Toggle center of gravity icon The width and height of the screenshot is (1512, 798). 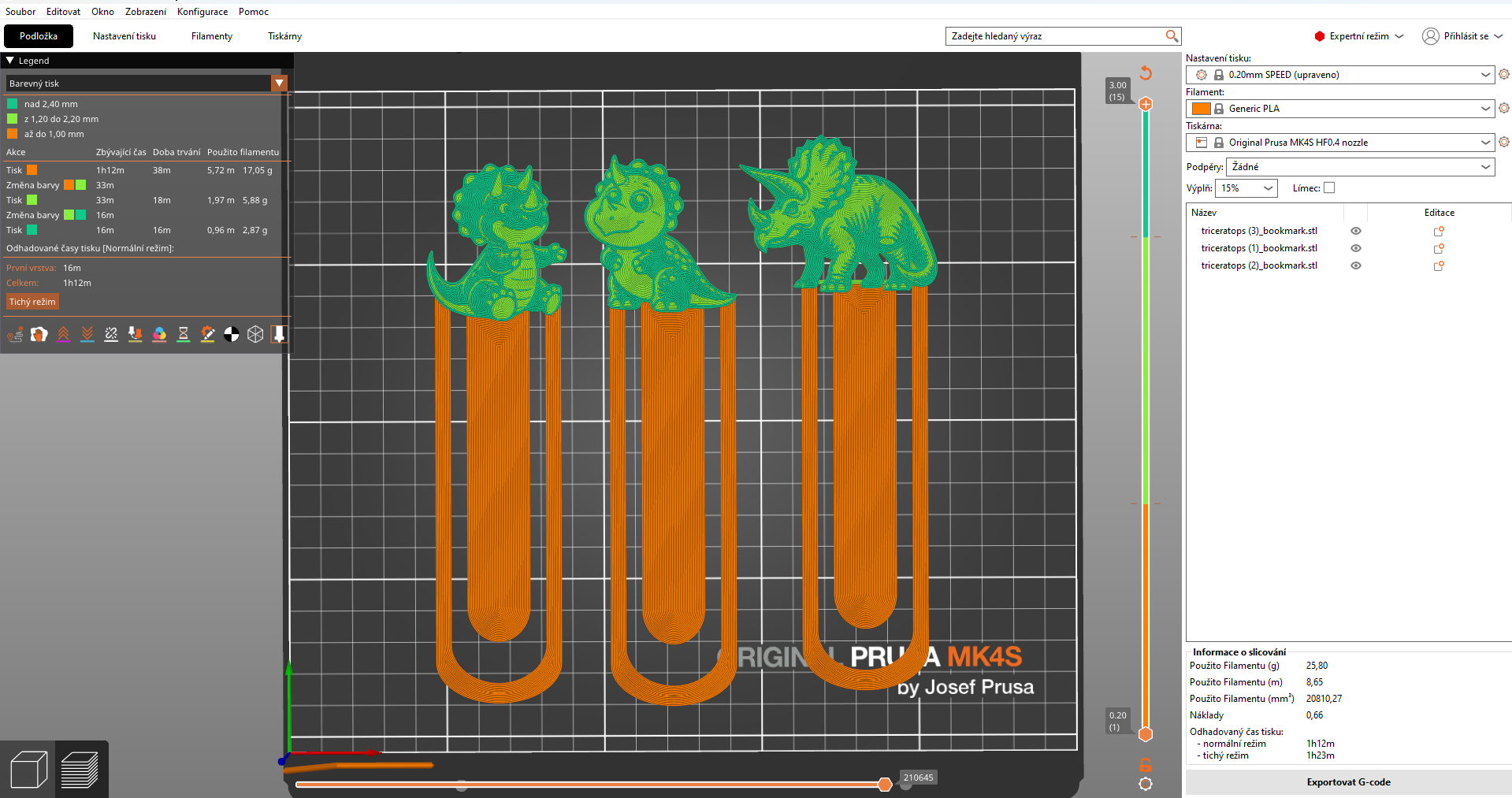232,335
